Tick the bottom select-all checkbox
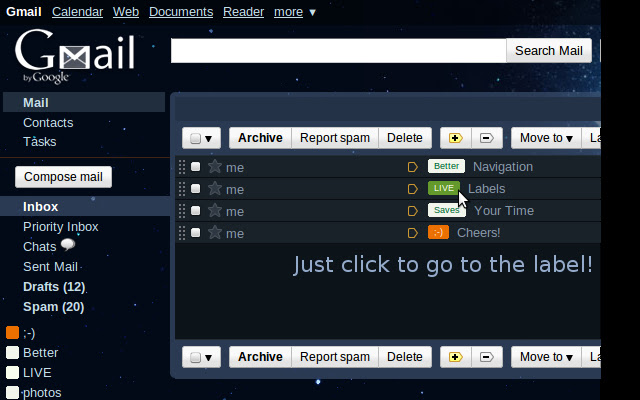 point(195,358)
